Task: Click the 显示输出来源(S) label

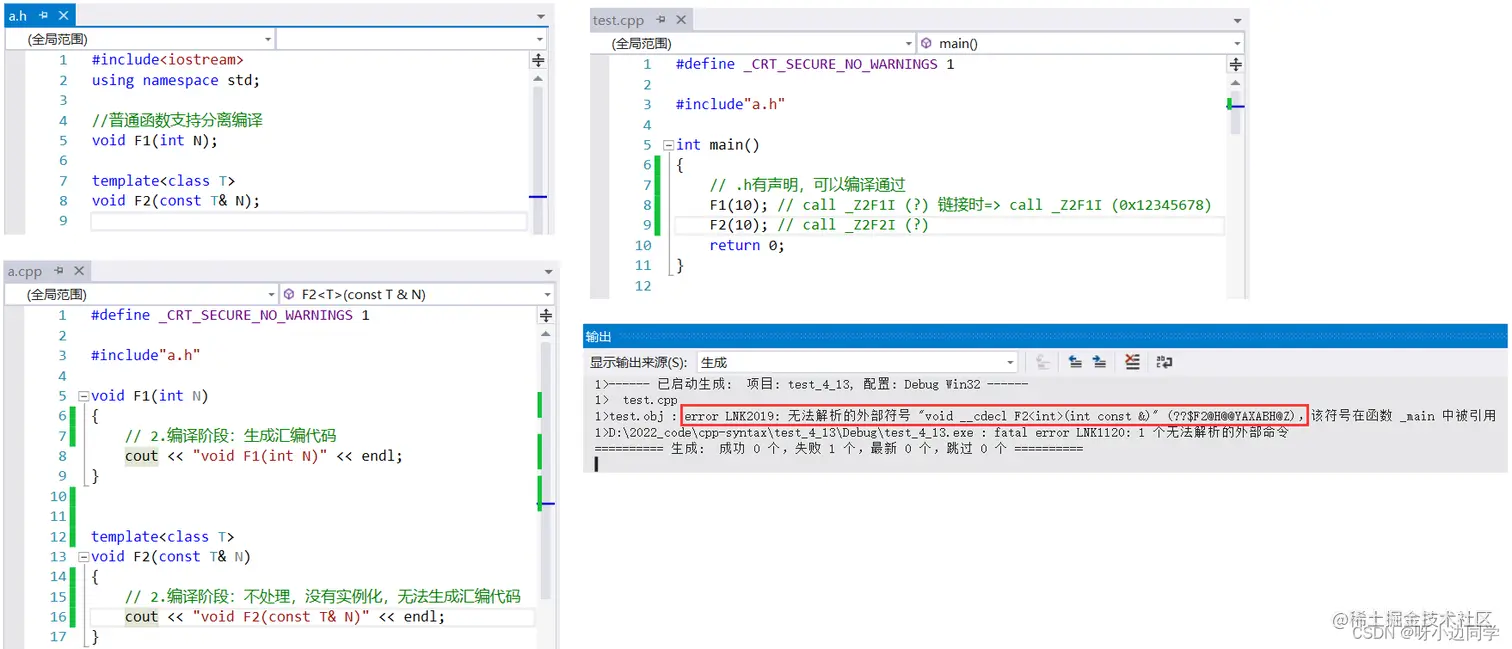Action: (x=638, y=362)
